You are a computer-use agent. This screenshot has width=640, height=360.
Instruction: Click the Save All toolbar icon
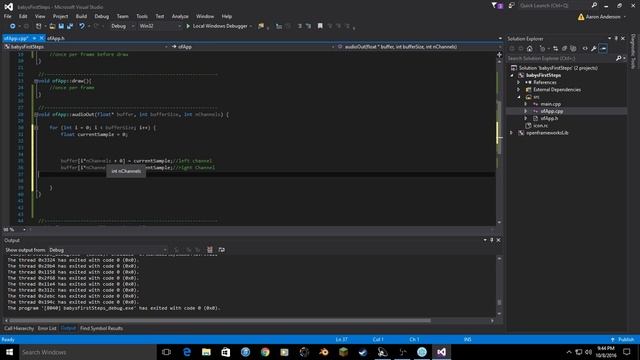point(70,26)
